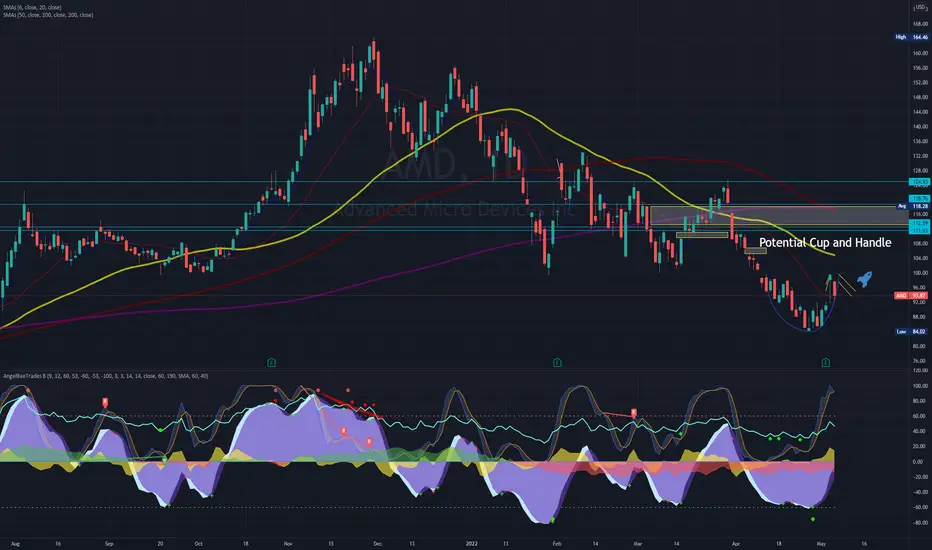Click the High 164.46 price label
932x550 pixels.
(912, 37)
